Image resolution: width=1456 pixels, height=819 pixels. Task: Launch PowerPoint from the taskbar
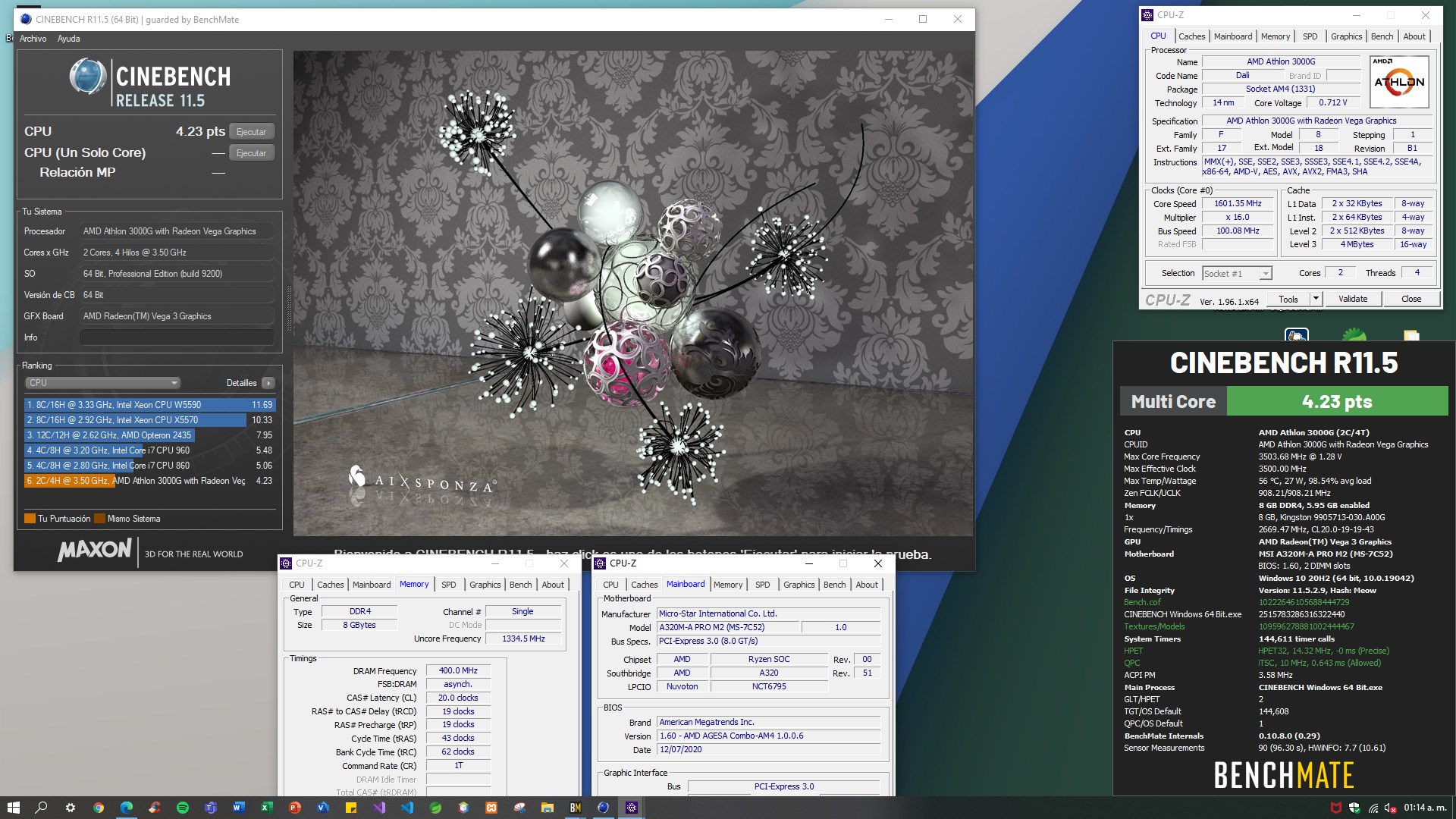[x=294, y=808]
